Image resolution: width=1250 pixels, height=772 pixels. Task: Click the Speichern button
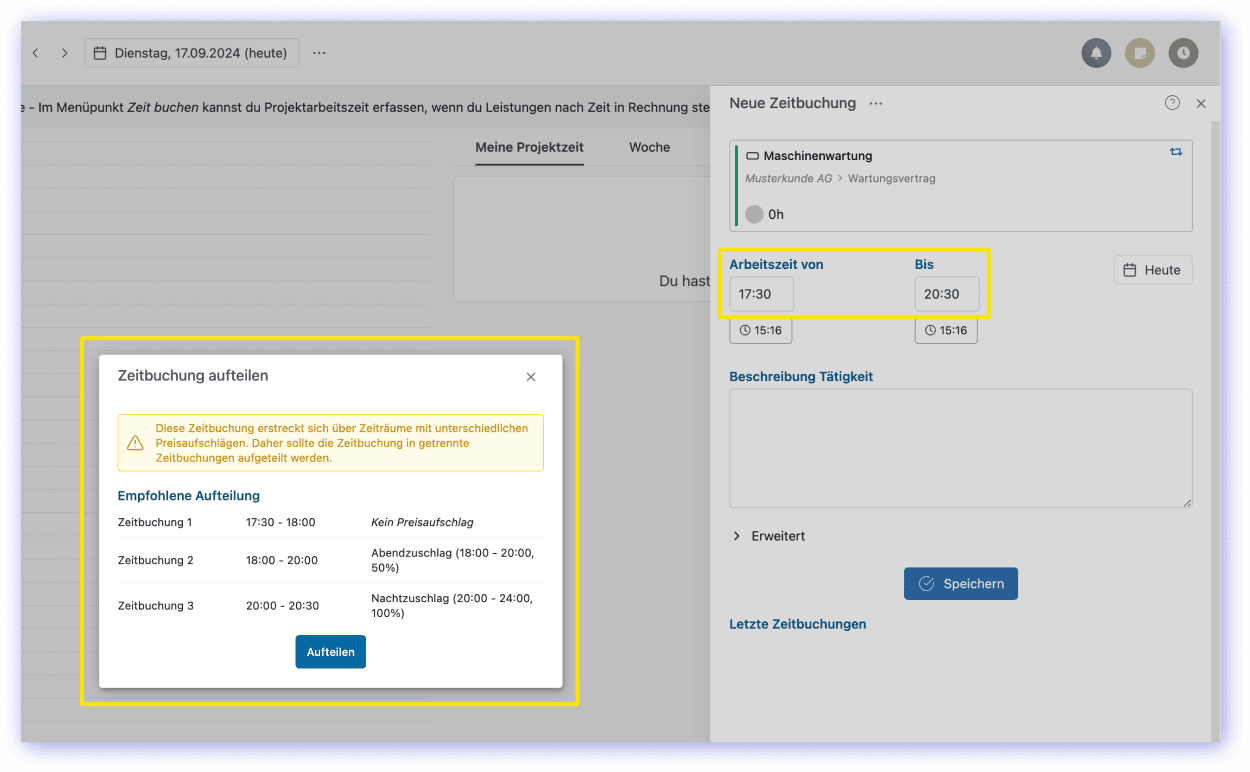click(x=960, y=584)
